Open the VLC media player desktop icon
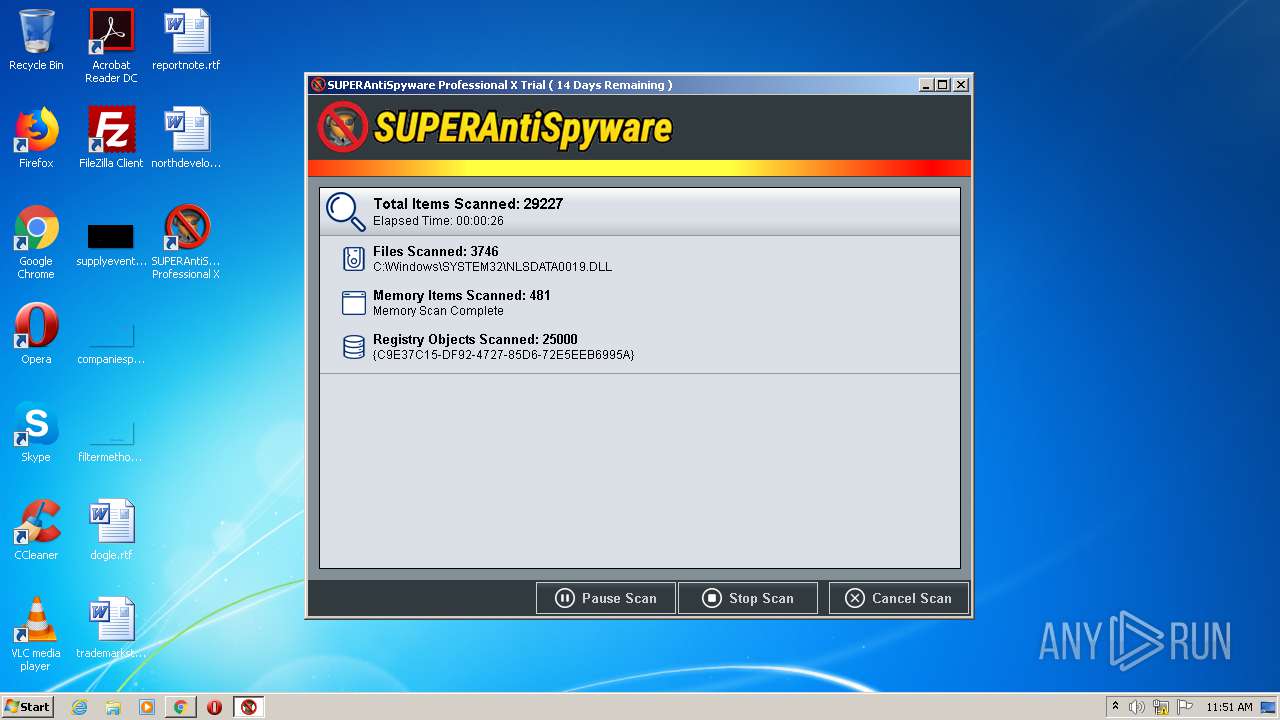 (36, 634)
